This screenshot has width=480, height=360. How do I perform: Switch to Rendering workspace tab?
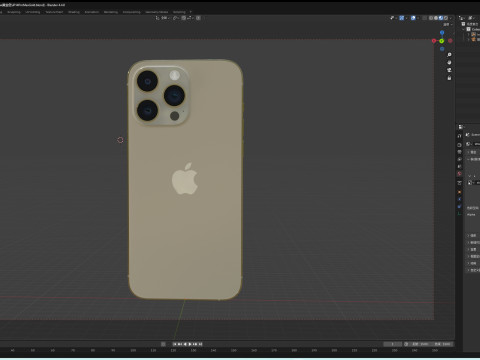(x=111, y=12)
